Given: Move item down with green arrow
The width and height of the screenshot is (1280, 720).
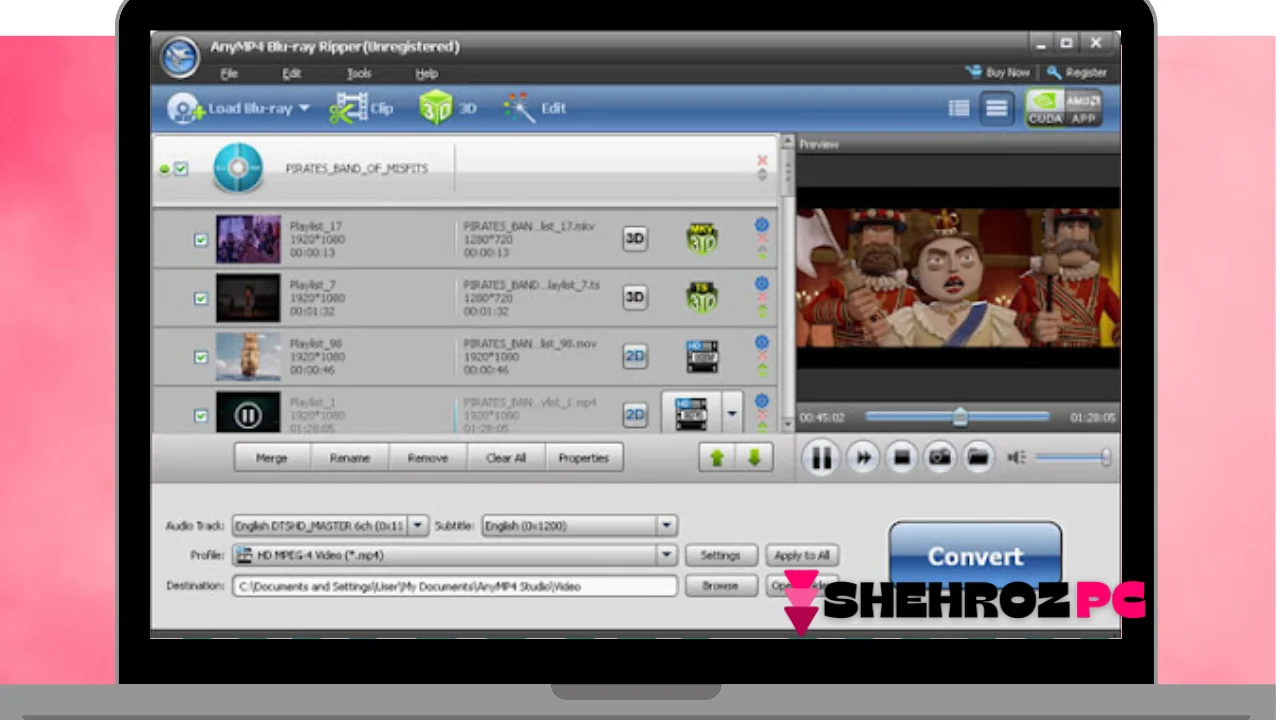Looking at the screenshot, I should (x=754, y=458).
